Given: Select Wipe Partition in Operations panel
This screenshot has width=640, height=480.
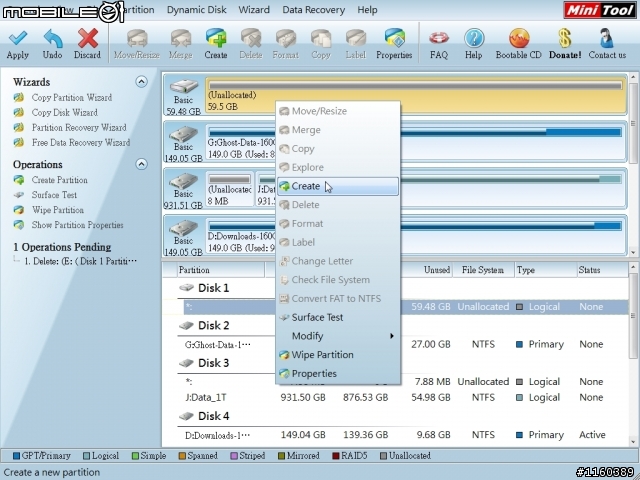Looking at the screenshot, I should [x=58, y=210].
